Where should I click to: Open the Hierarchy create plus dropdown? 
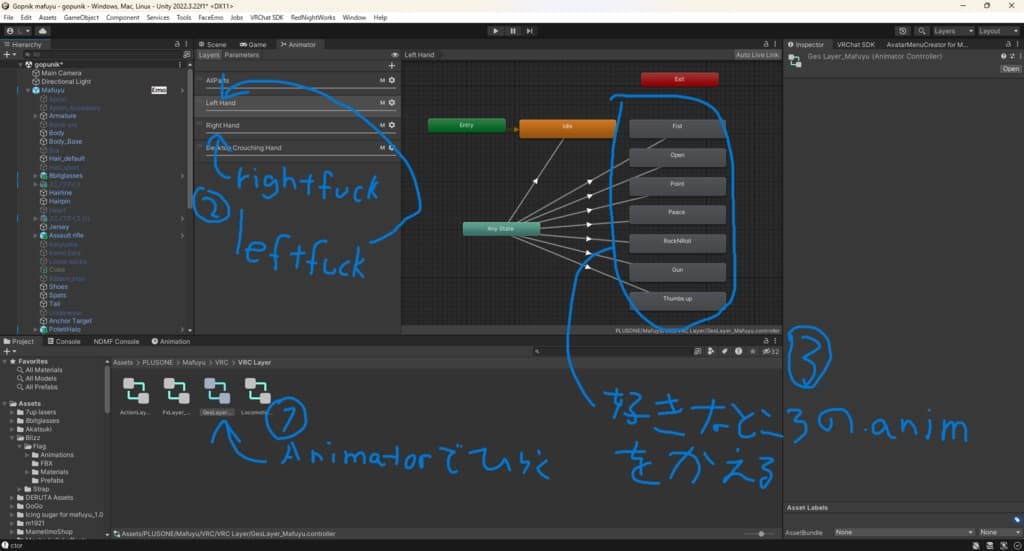8,55
